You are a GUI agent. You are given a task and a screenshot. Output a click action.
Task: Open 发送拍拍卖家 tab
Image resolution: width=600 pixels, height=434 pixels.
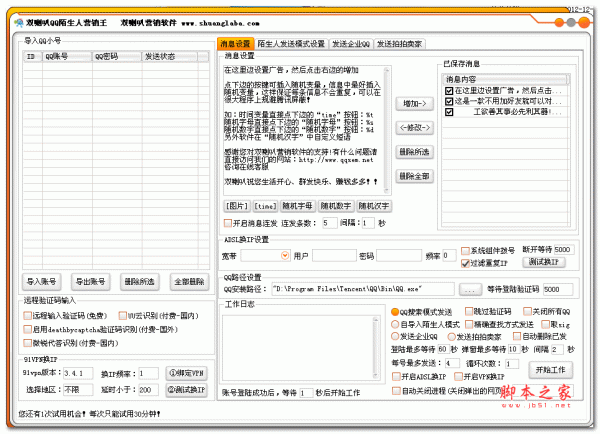(x=399, y=44)
